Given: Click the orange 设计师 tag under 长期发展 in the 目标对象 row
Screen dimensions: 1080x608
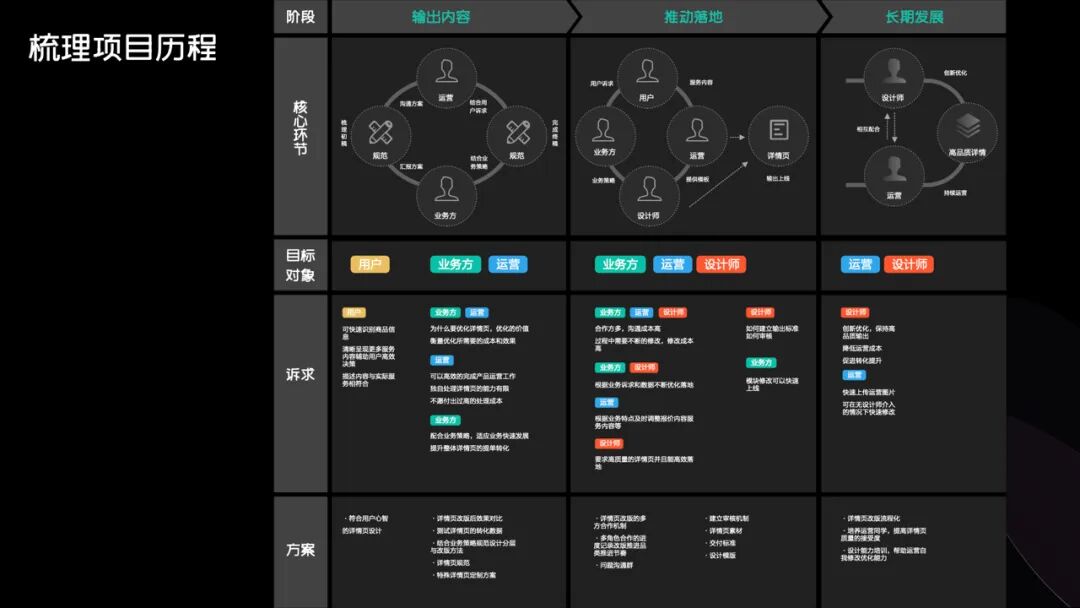Looking at the screenshot, I should pos(909,264).
